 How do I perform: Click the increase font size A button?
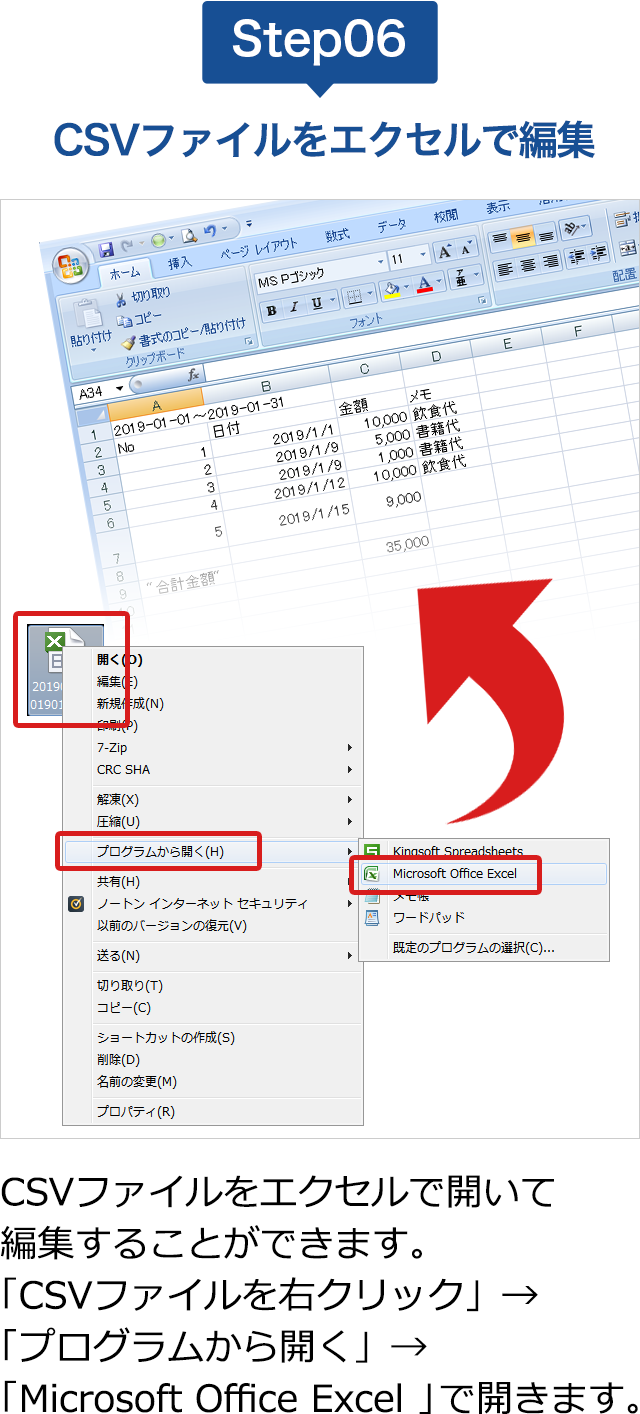click(444, 252)
